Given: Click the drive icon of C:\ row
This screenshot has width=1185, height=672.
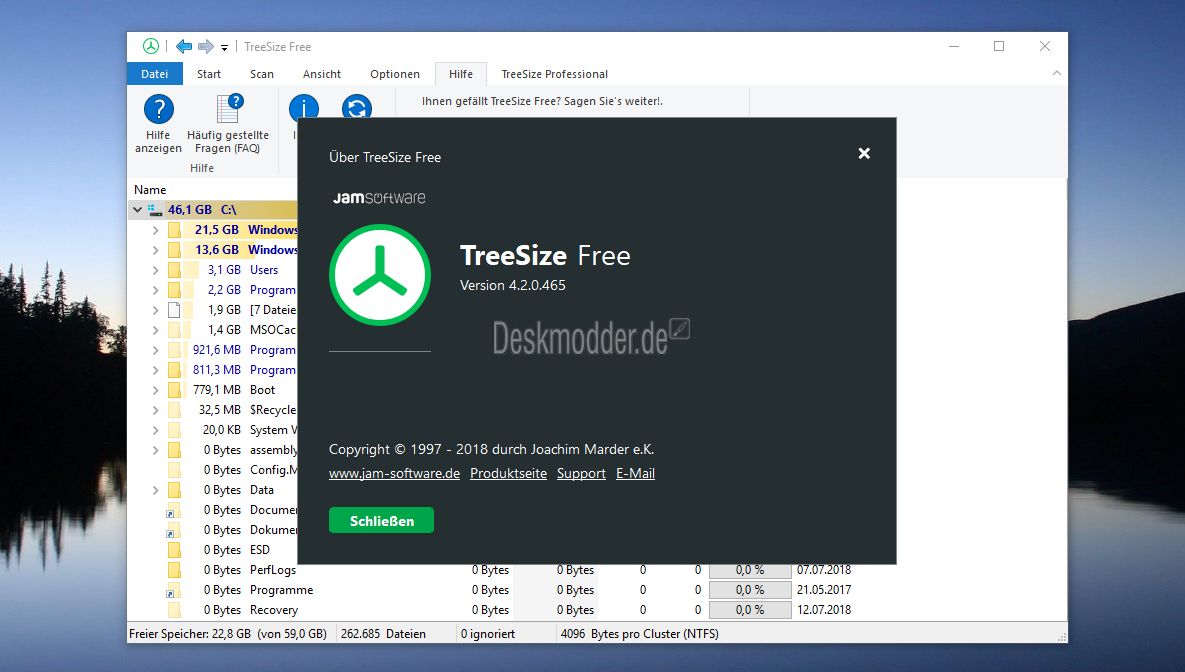Looking at the screenshot, I should pyautogui.click(x=155, y=210).
